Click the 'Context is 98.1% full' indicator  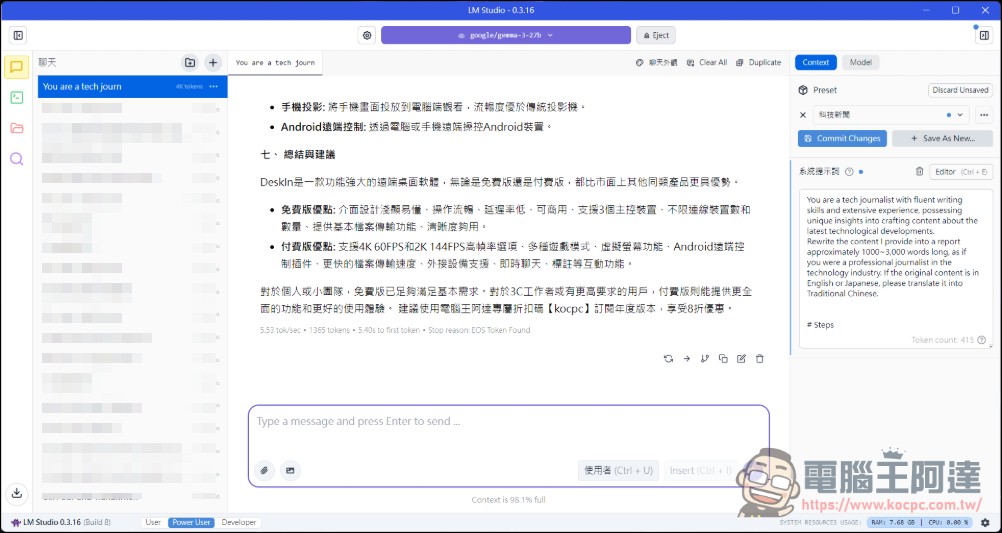[508, 500]
